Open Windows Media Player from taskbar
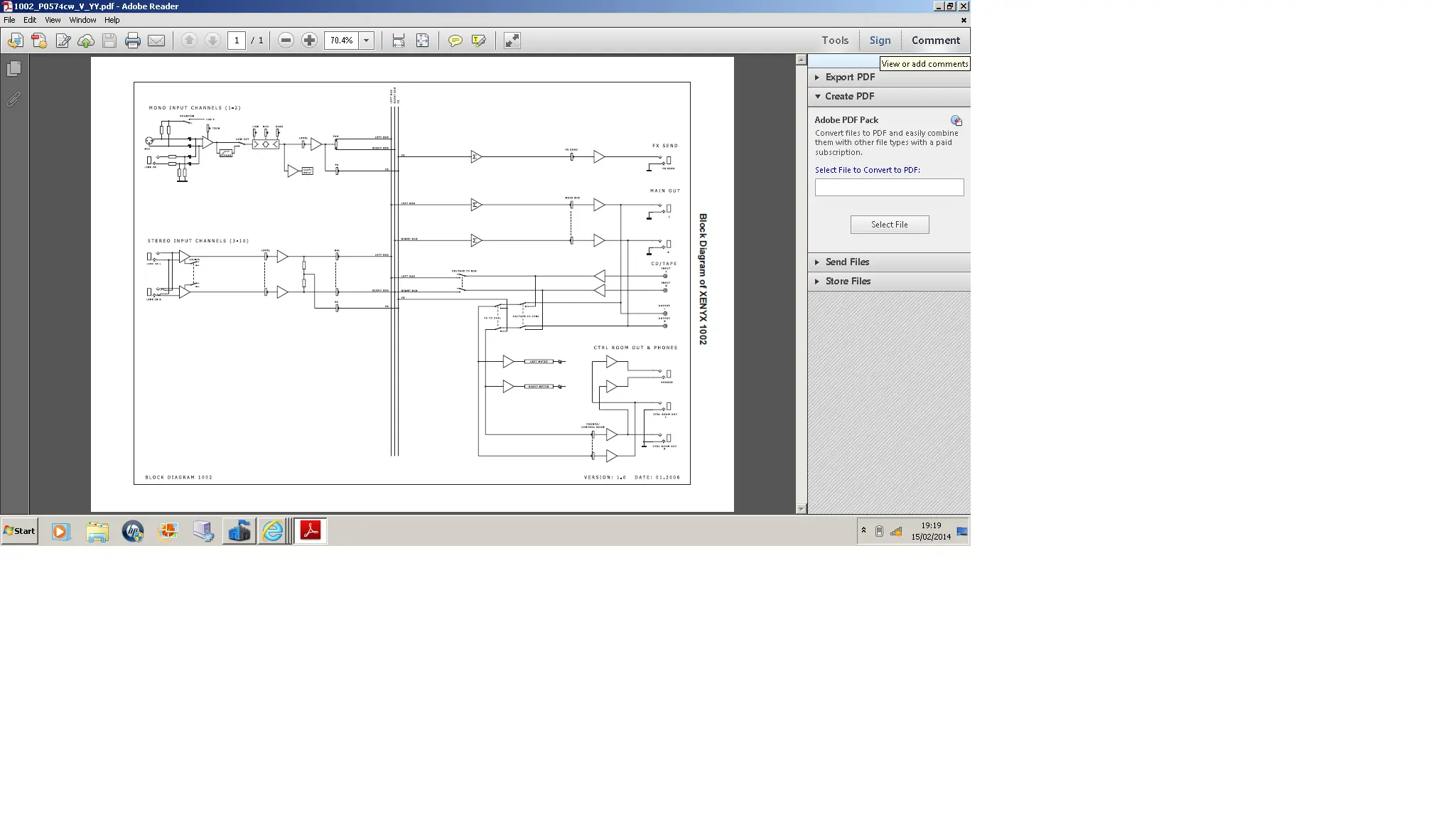The height and width of the screenshot is (819, 1456). 61,531
